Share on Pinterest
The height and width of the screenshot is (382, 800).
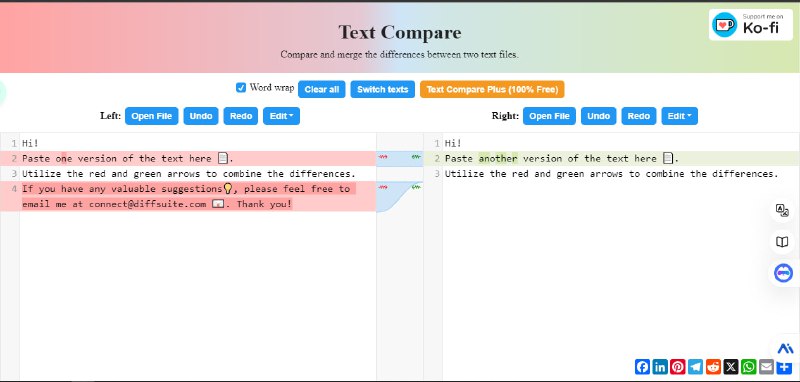click(x=678, y=366)
